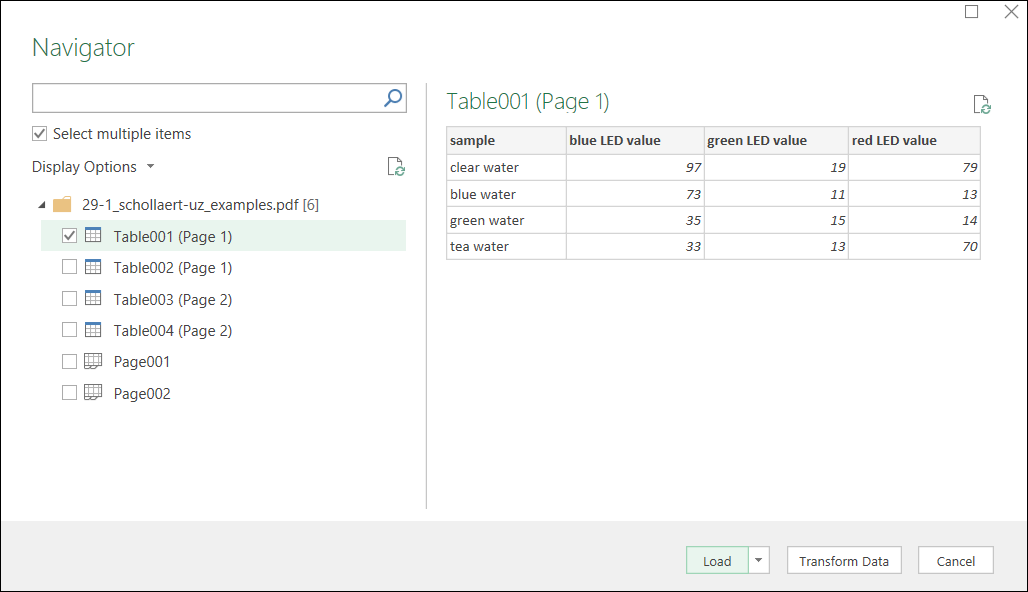Click the red LED value 70 cell

[915, 247]
